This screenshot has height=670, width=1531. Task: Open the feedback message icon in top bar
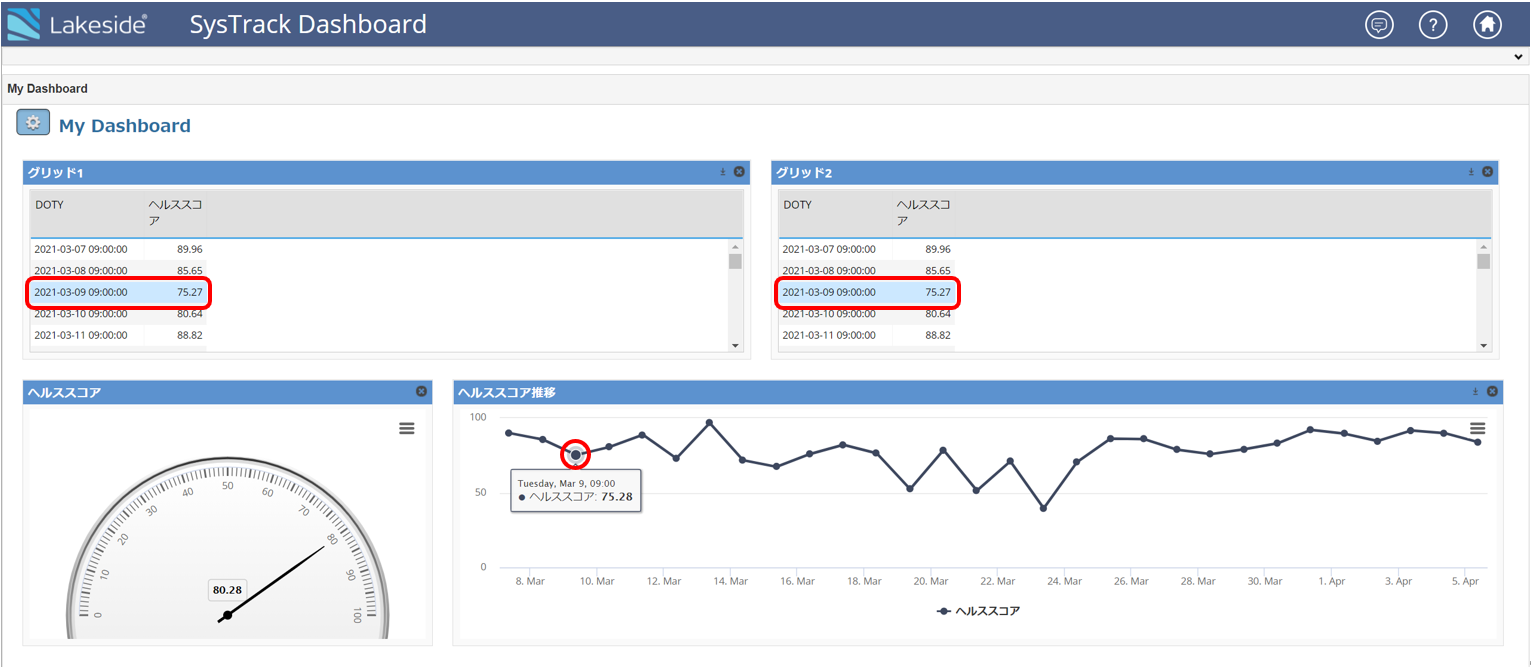point(1379,24)
